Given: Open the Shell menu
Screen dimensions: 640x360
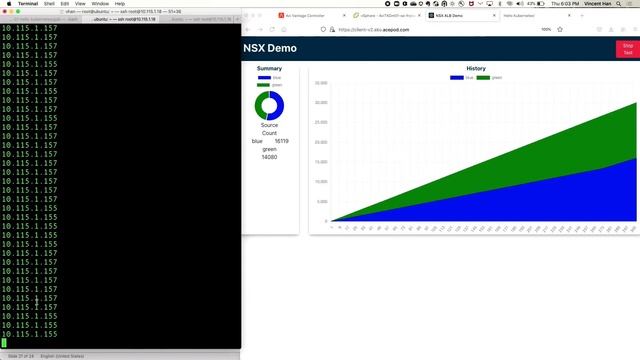Looking at the screenshot, I should [x=49, y=4].
